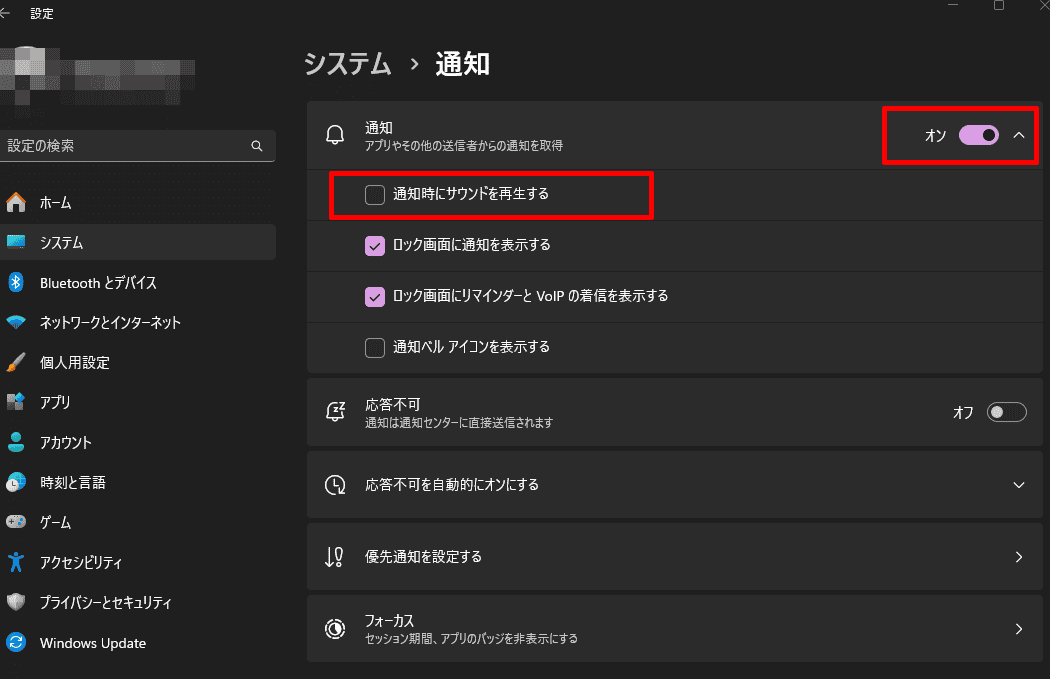The width and height of the screenshot is (1050, 679).
Task: Go back to システム via breadcrumb
Action: 347,64
